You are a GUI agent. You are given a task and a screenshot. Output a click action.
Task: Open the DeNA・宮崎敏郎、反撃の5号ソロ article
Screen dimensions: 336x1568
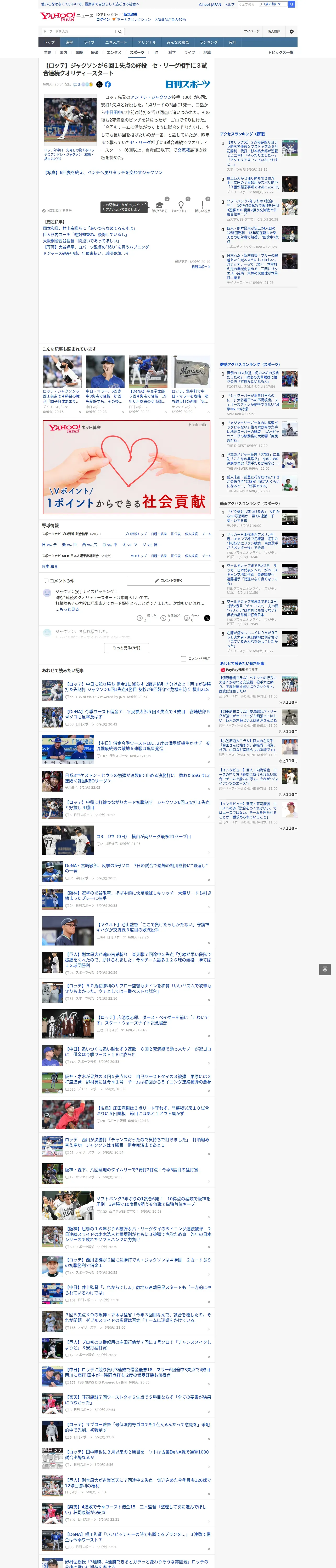(x=137, y=867)
